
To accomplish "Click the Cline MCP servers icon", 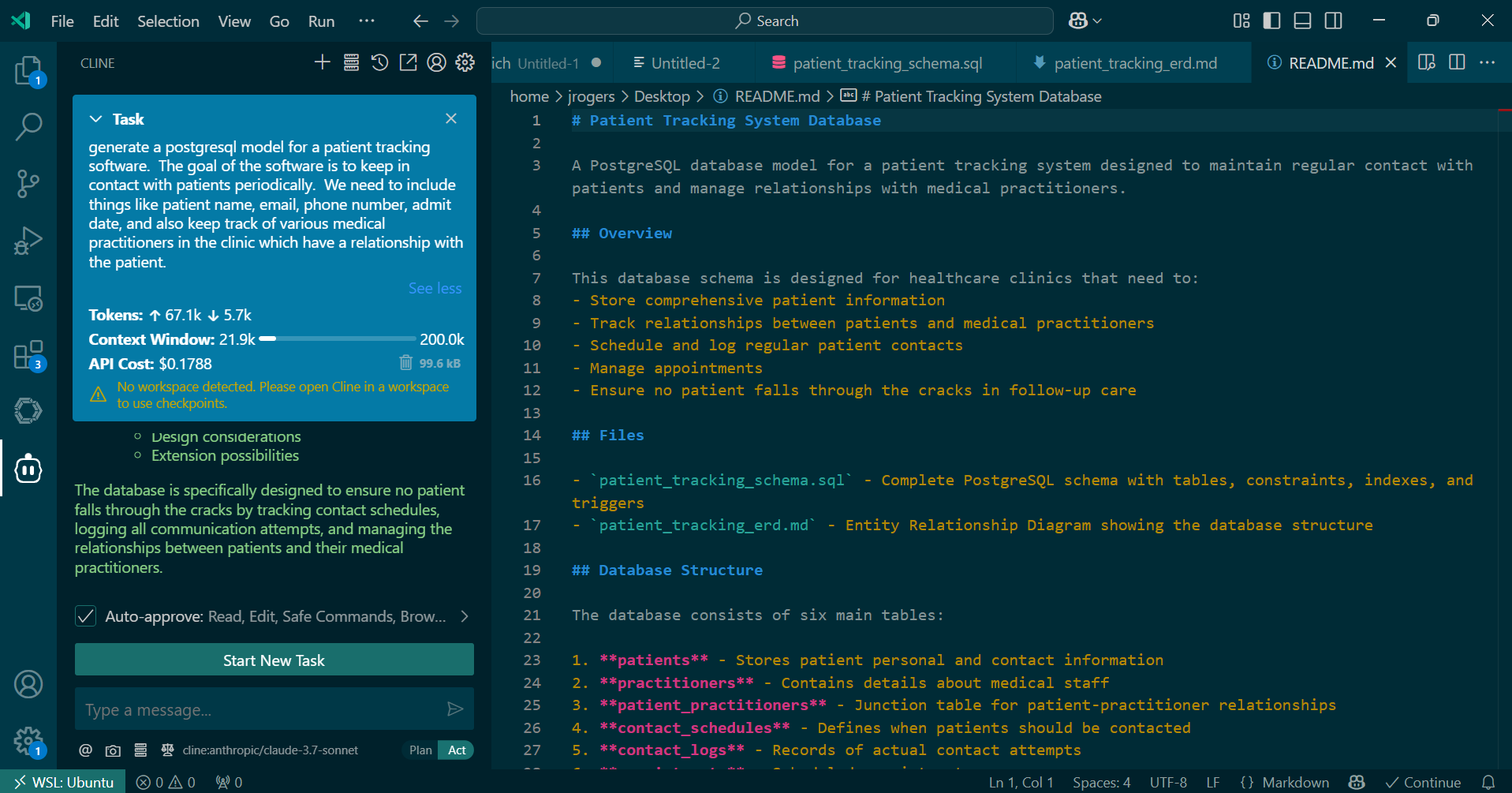I will click(351, 63).
